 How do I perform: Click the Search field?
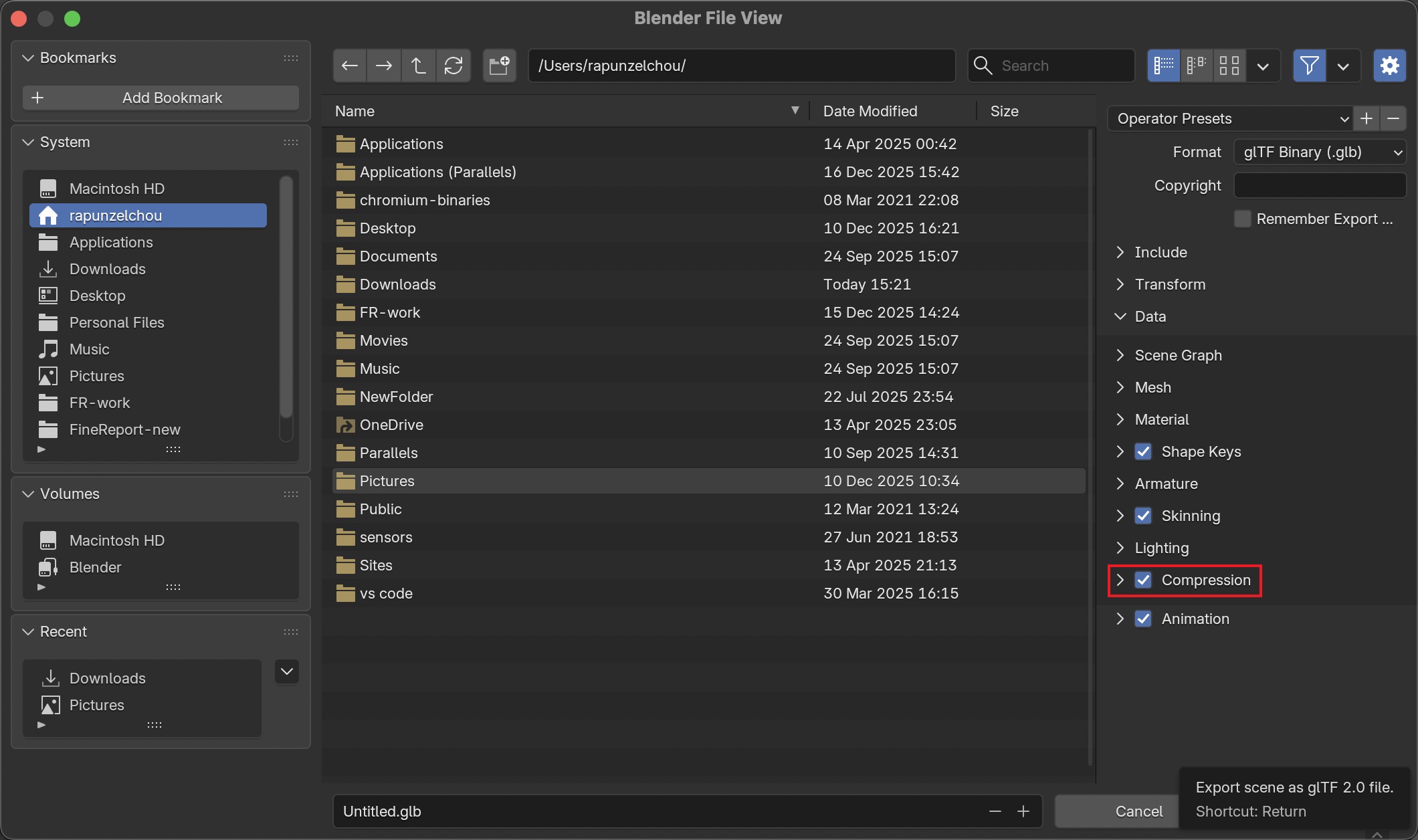click(x=1051, y=66)
